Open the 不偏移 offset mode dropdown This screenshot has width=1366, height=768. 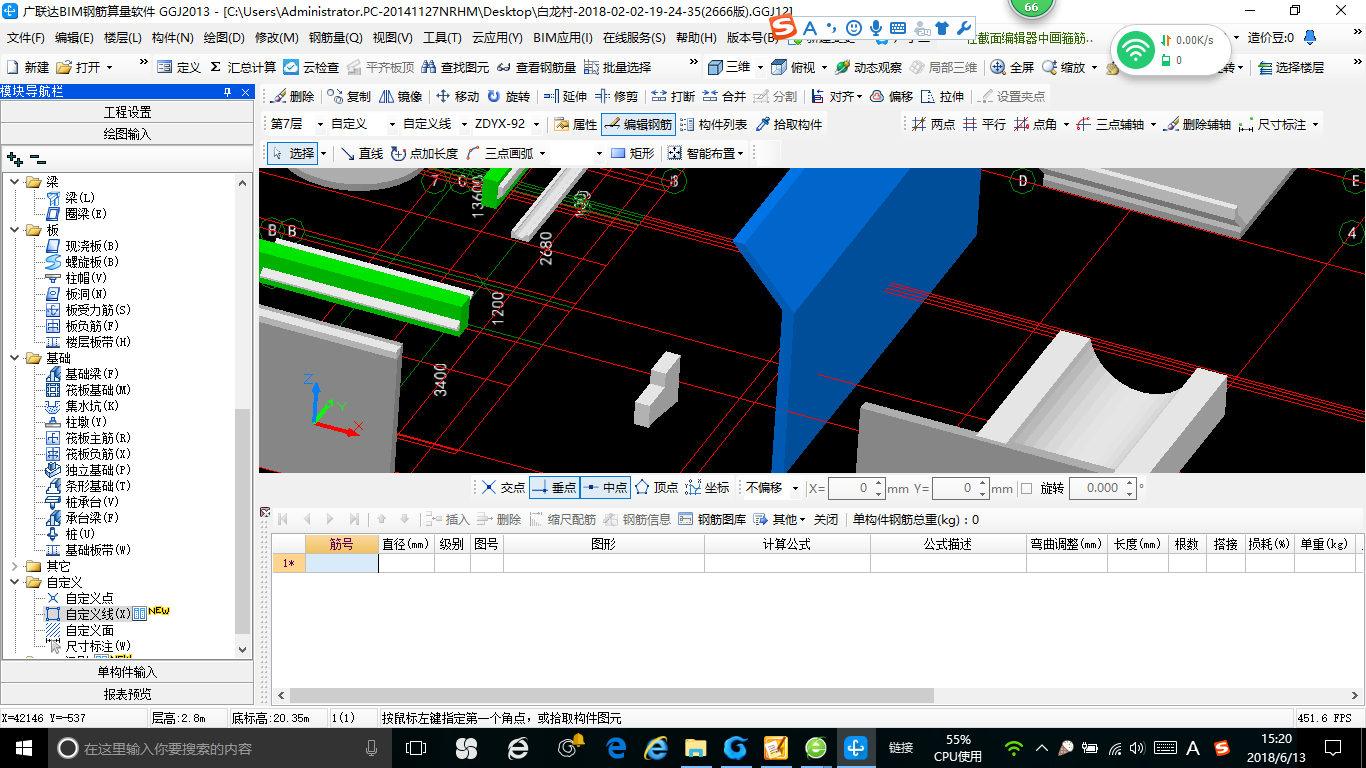tap(796, 488)
